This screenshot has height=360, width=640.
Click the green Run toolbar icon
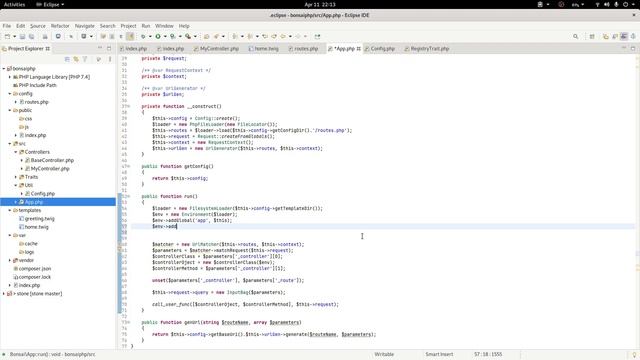click(158, 36)
